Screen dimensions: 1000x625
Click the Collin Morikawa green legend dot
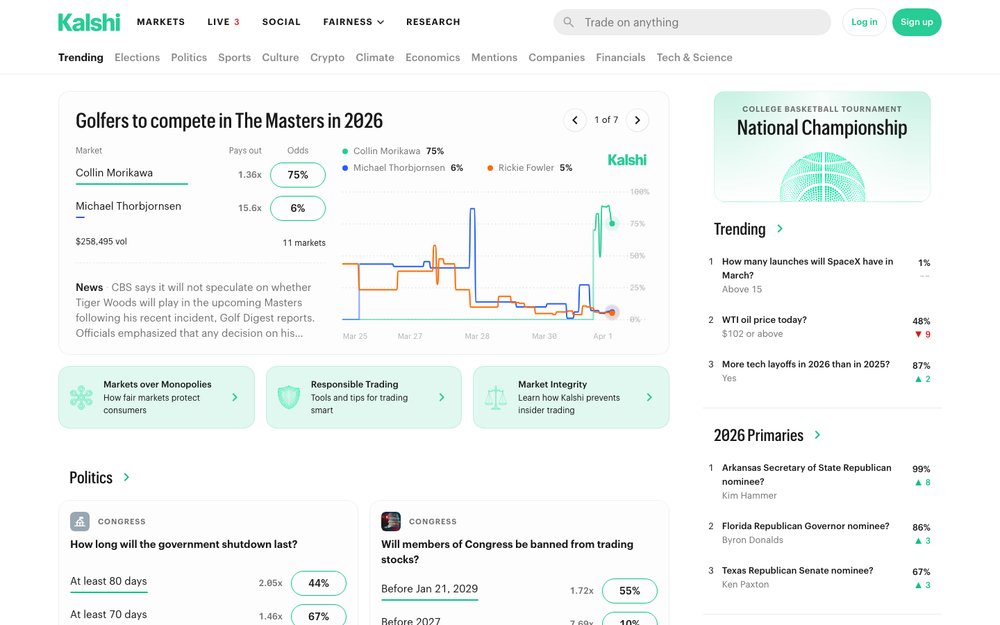(x=345, y=151)
